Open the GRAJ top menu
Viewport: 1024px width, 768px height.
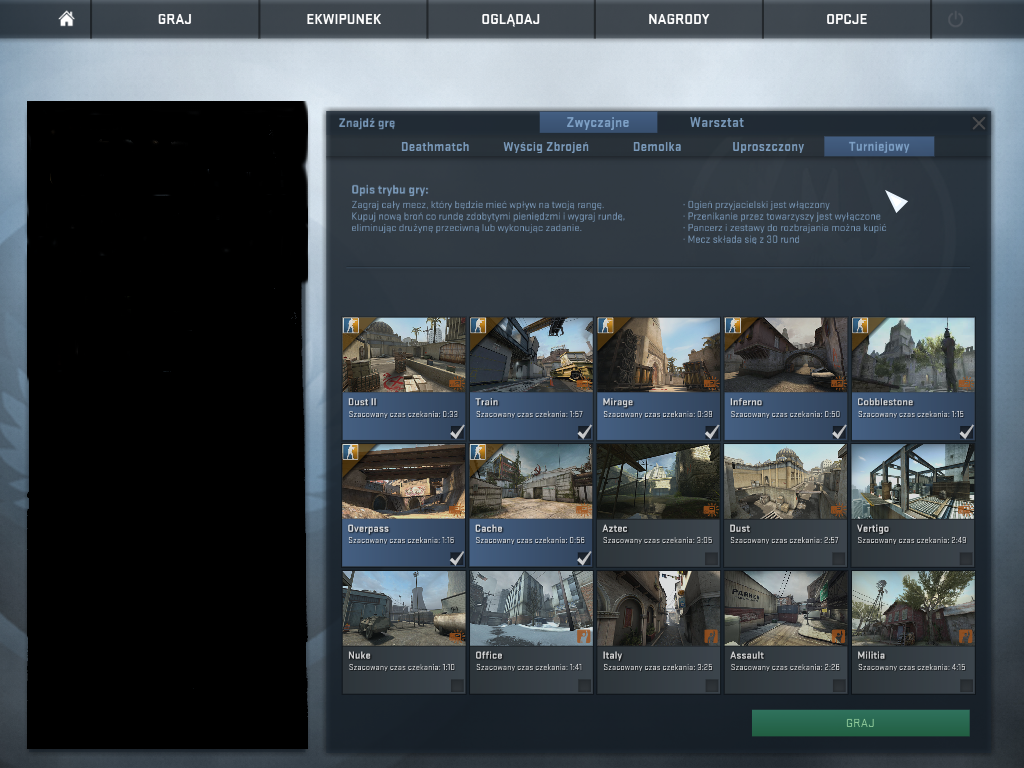[175, 19]
